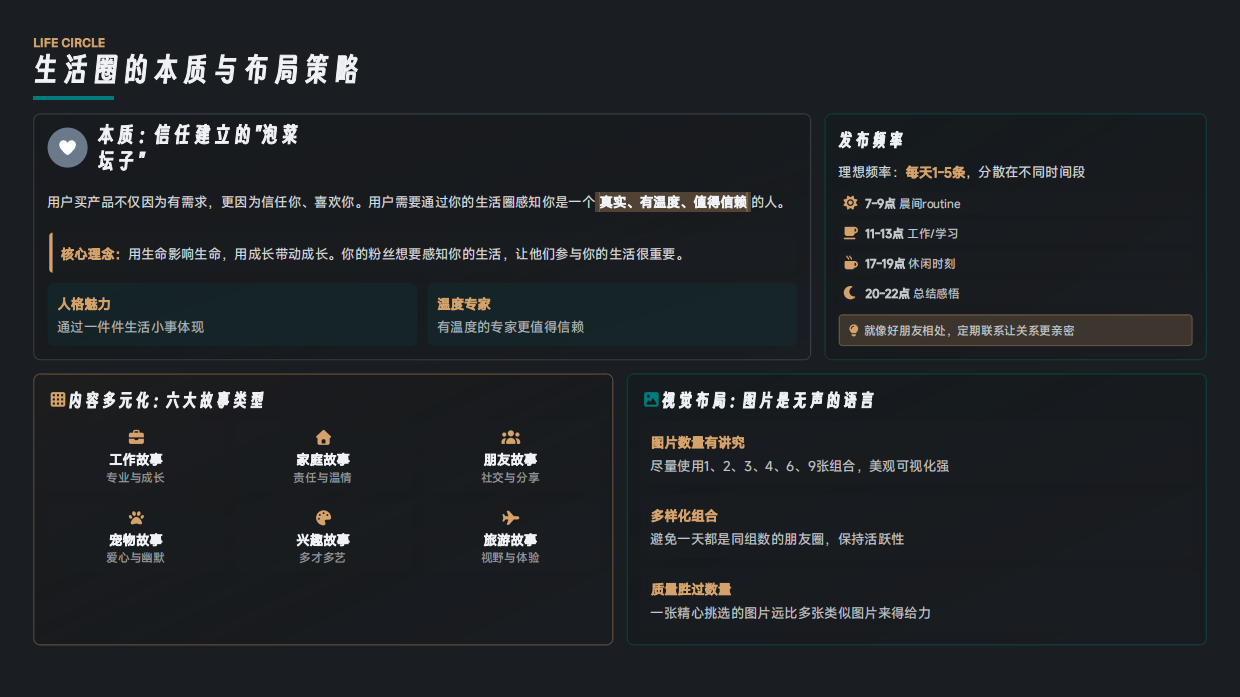This screenshot has width=1240, height=697.
Task: Click the people icon above 朋友故事
Action: [510, 437]
